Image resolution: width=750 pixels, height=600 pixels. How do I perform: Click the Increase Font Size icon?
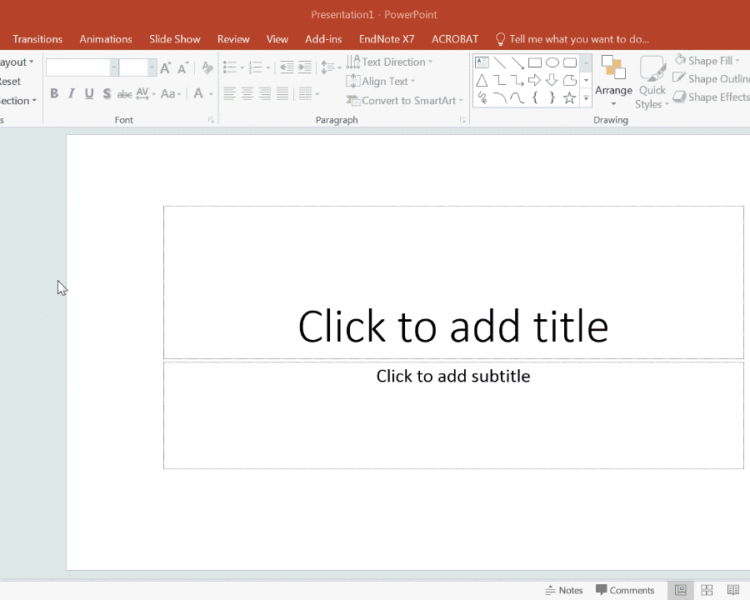coord(166,68)
